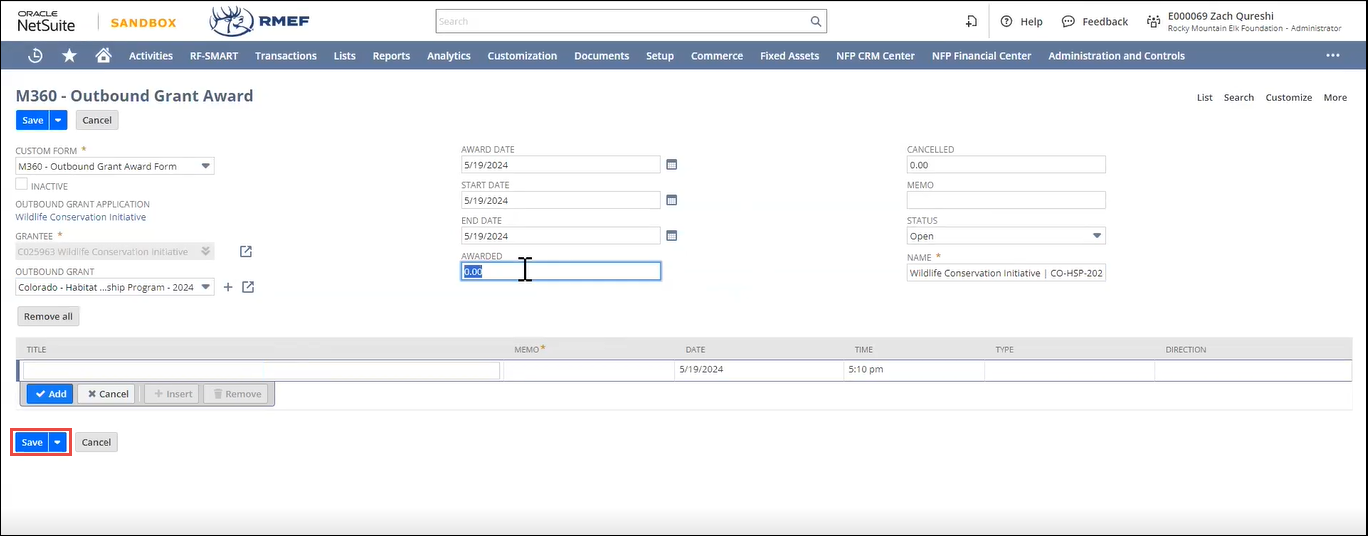Open calendar picker for End Date
The image size is (1368, 536).
point(672,236)
